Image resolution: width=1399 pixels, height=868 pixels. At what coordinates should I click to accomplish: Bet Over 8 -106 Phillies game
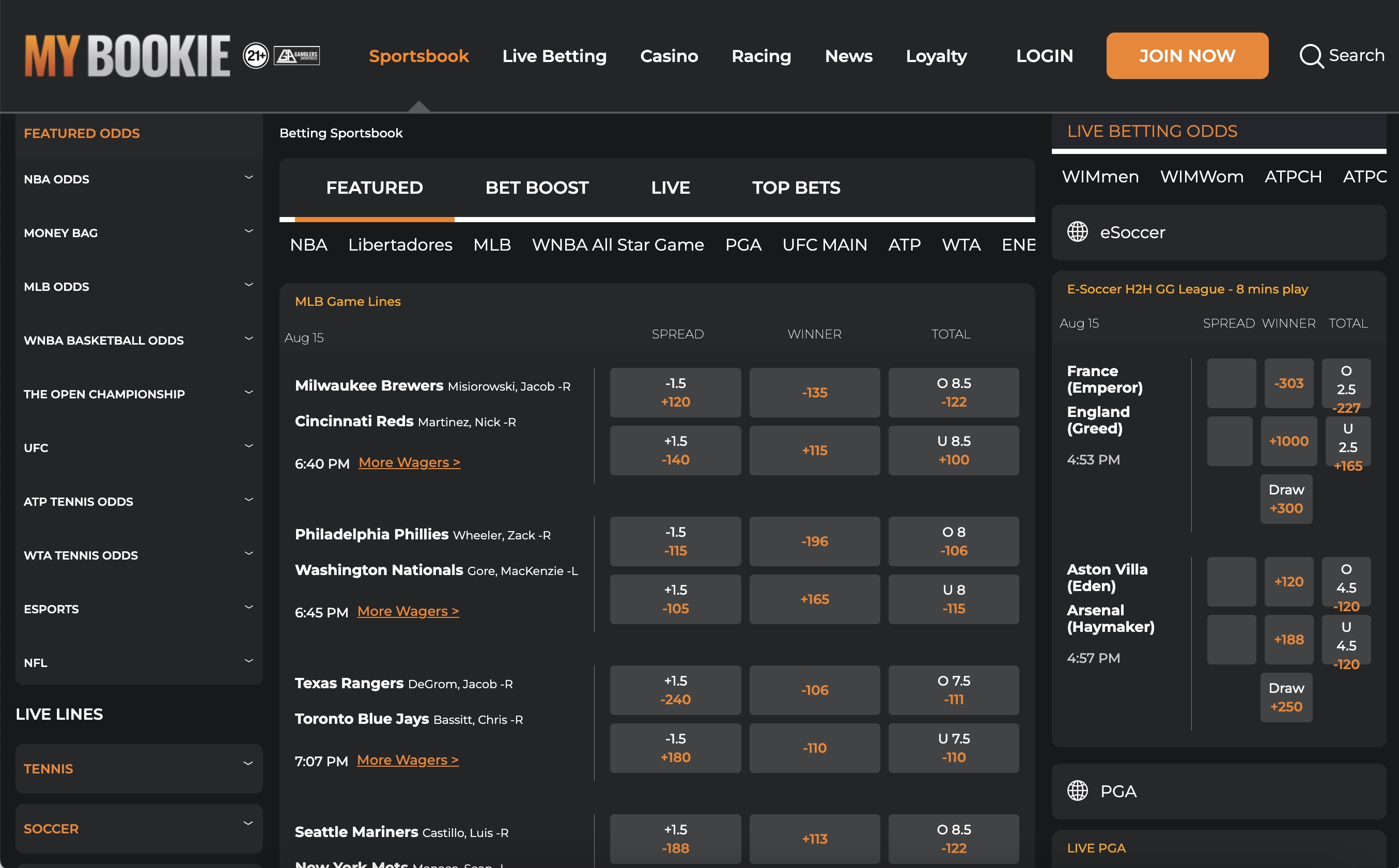(x=954, y=541)
